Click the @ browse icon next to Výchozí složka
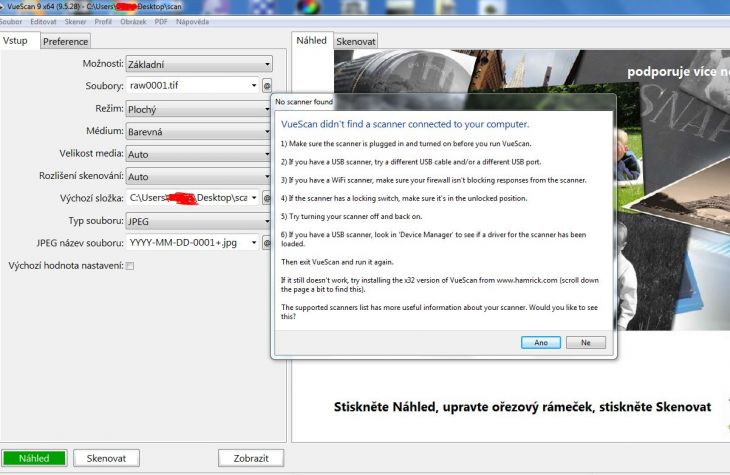The image size is (730, 475). point(267,198)
